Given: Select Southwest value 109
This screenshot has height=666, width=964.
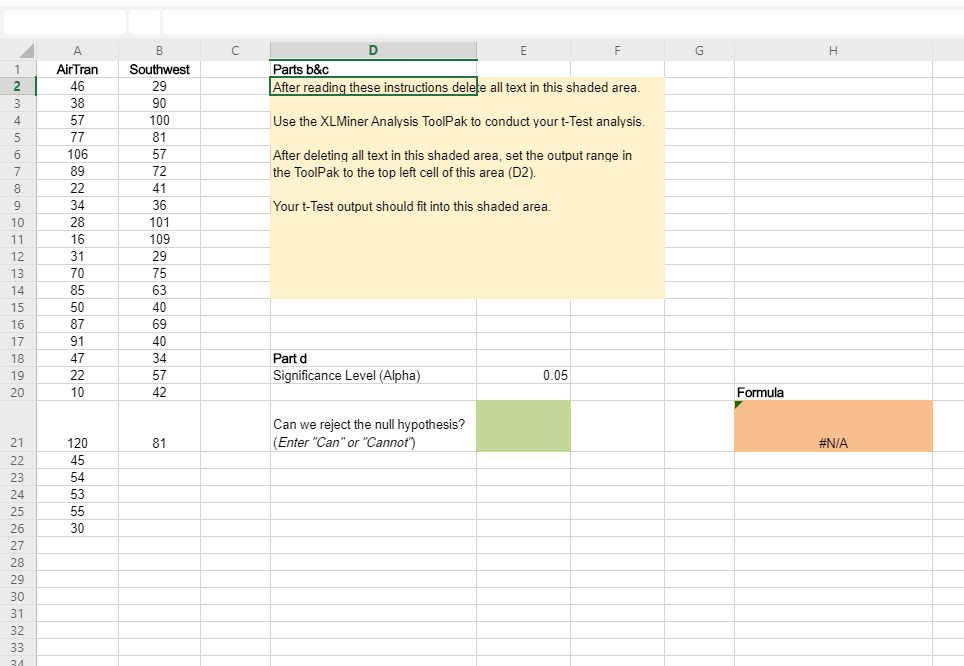Looking at the screenshot, I should (159, 239).
